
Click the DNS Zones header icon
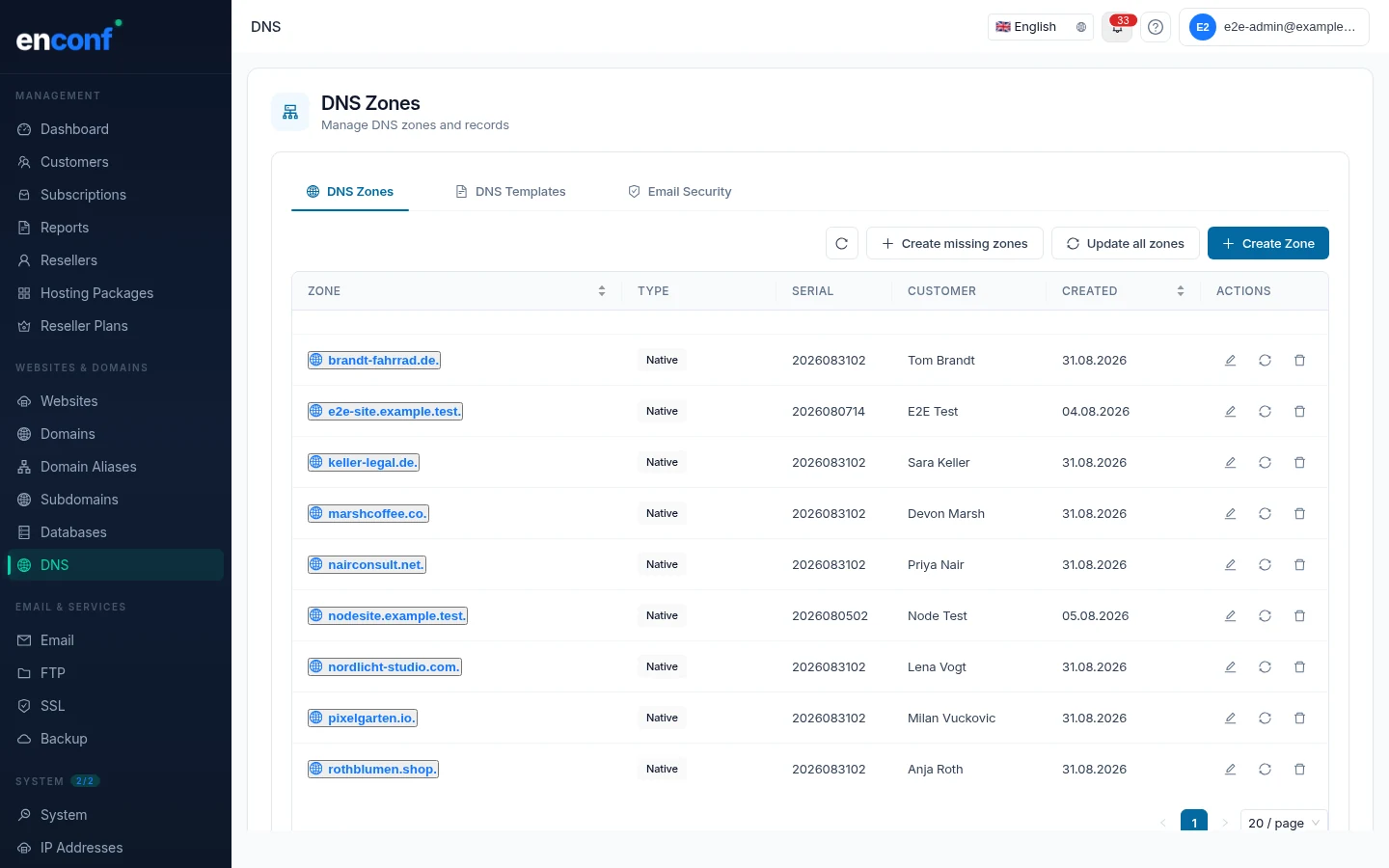coord(290,113)
